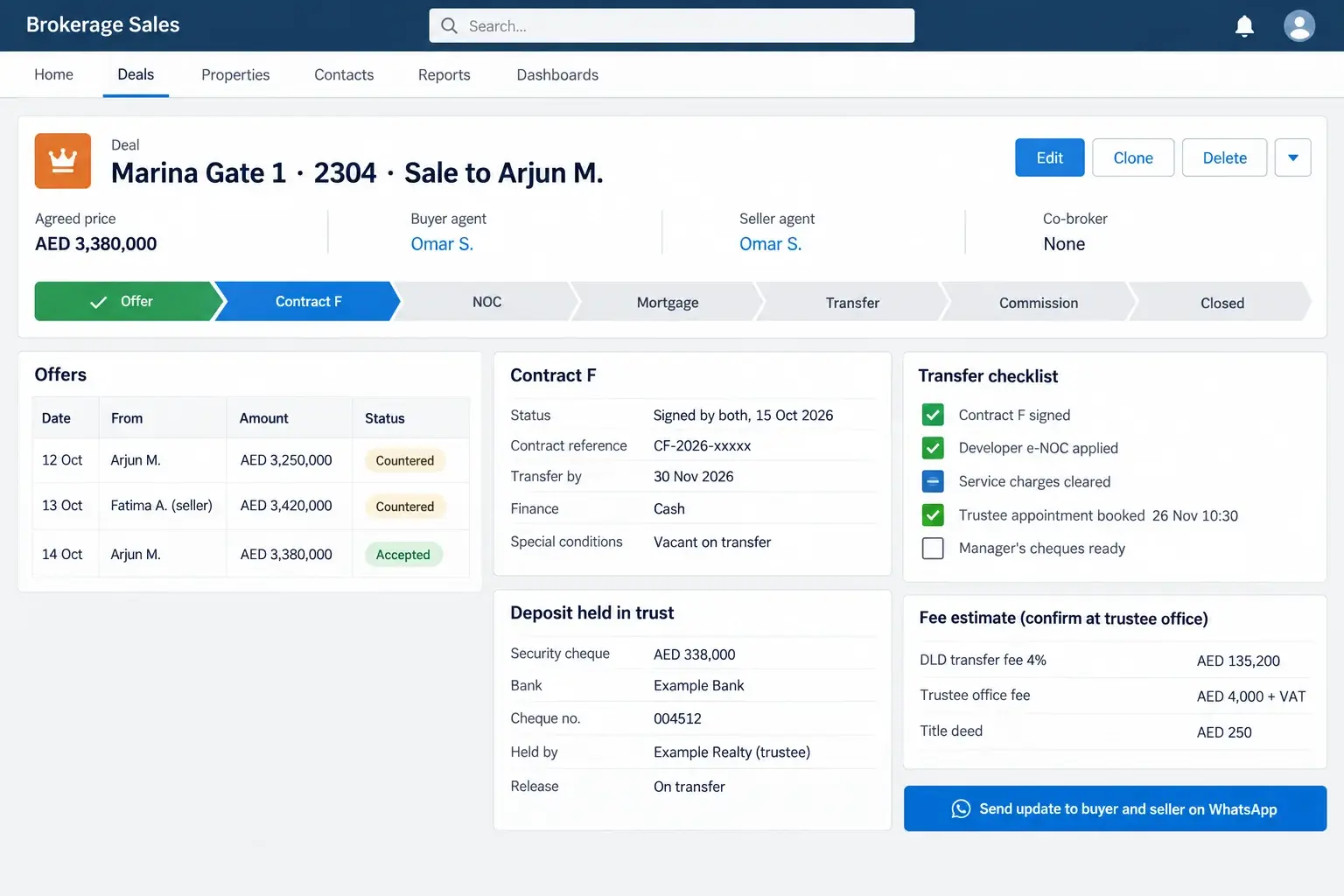Click the checkmark icon on the Offer stage
The width and height of the screenshot is (1344, 896).
click(99, 302)
